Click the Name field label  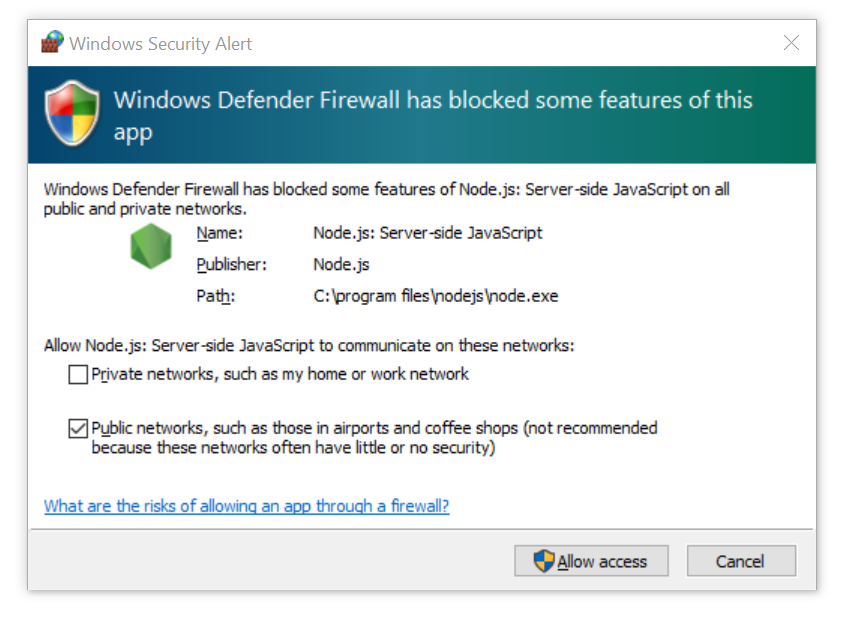220,233
